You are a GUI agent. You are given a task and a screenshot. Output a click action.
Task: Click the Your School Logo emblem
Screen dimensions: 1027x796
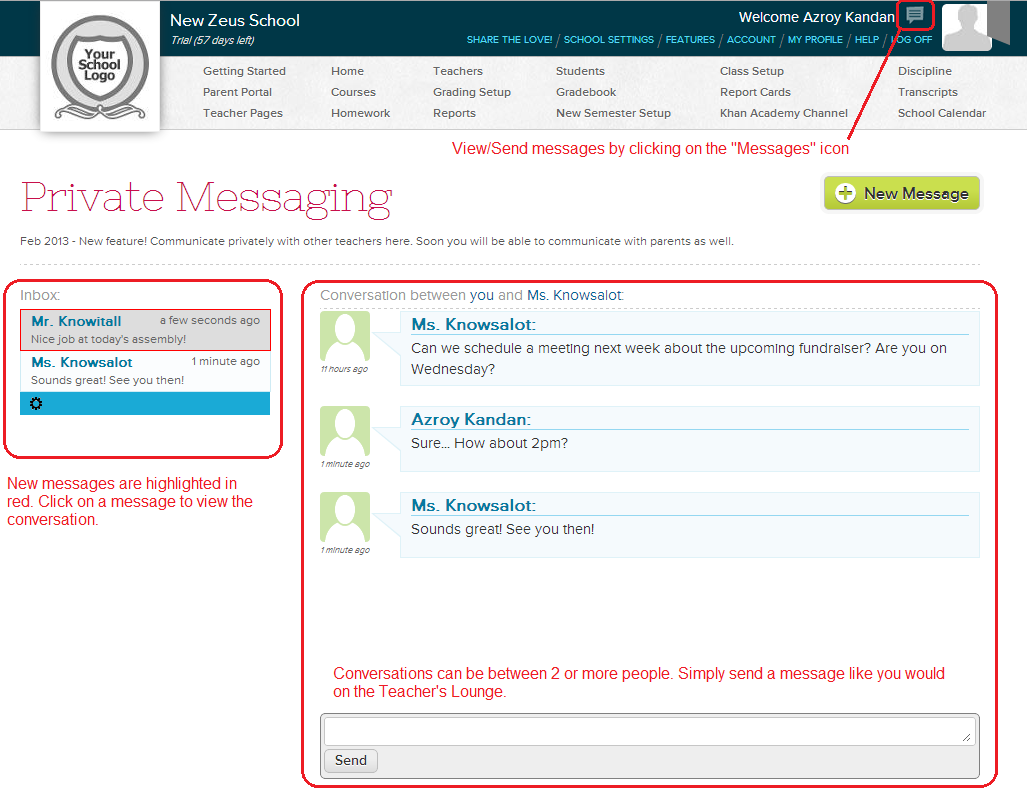click(99, 65)
